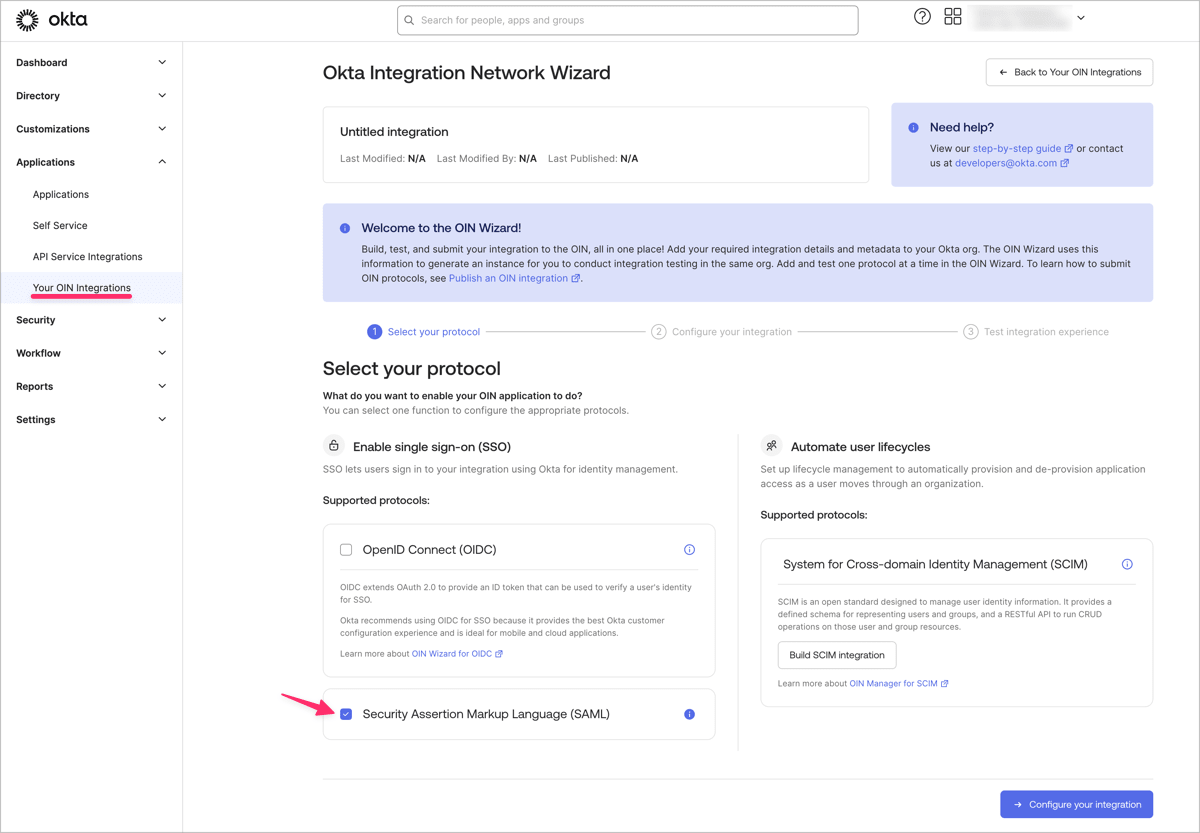
Task: Click the Configure your integration button
Action: point(1077,804)
